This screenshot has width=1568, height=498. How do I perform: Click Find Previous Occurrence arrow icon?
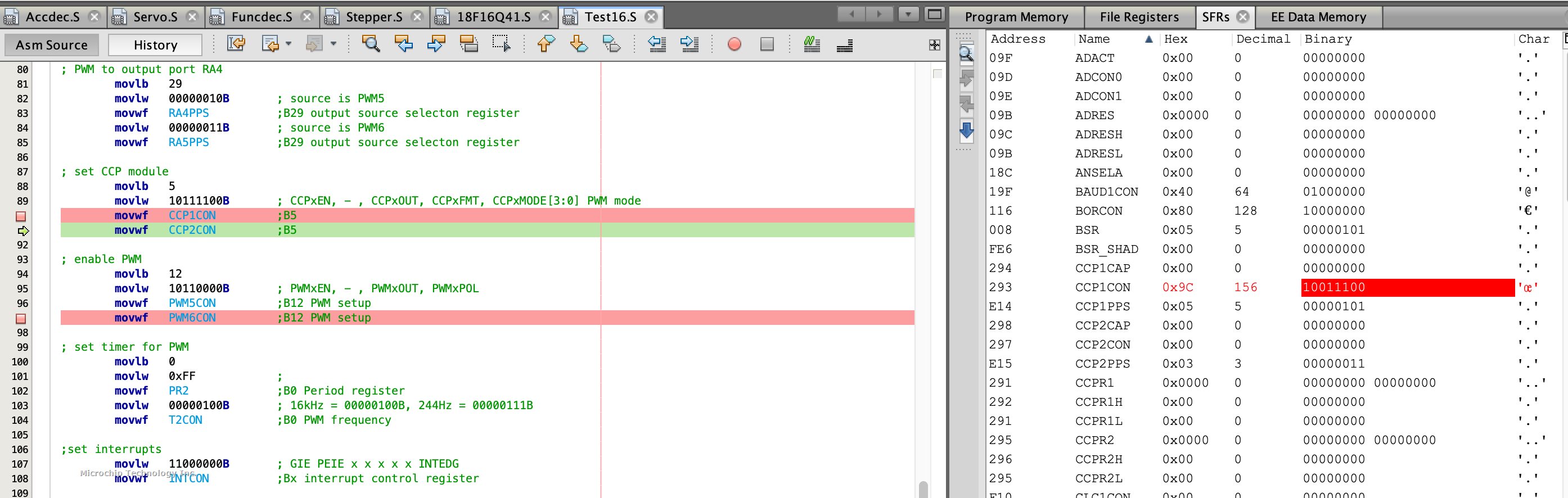click(x=403, y=44)
